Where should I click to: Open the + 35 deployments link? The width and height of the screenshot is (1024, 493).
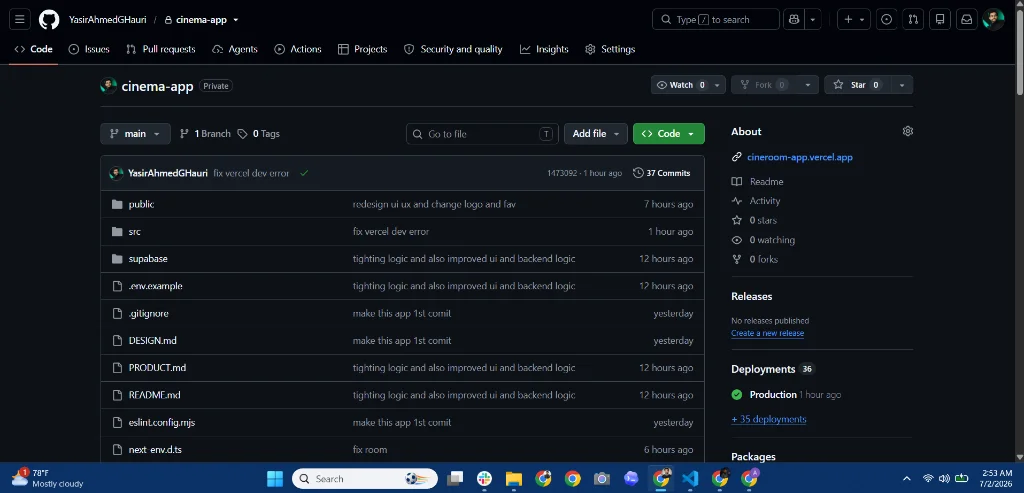[769, 419]
